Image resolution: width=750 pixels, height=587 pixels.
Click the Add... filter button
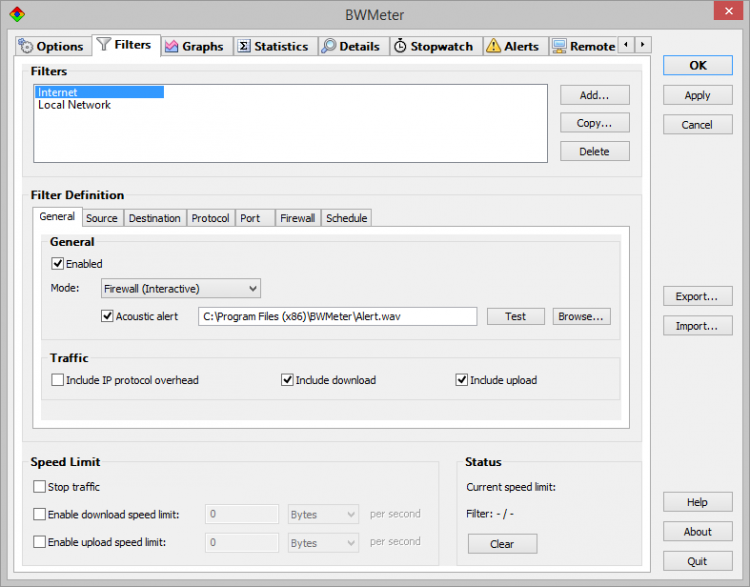pyautogui.click(x=595, y=95)
